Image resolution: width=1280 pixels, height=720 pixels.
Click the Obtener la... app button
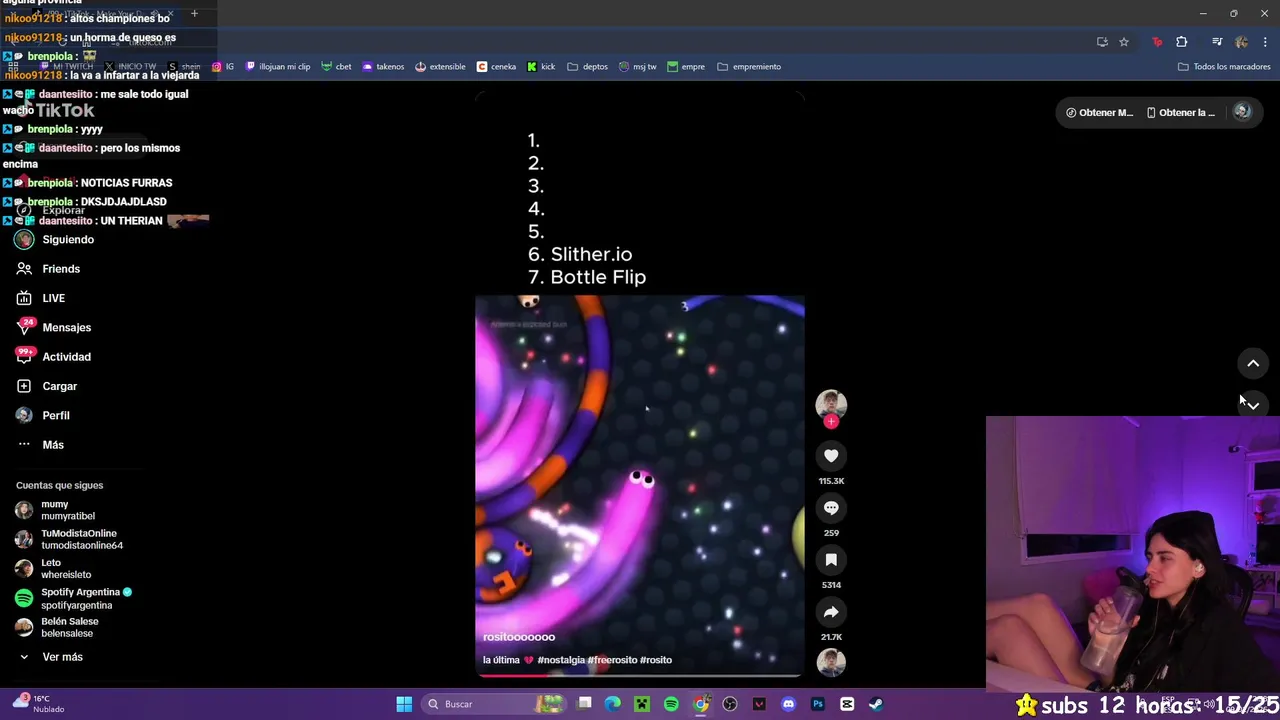(x=1181, y=113)
